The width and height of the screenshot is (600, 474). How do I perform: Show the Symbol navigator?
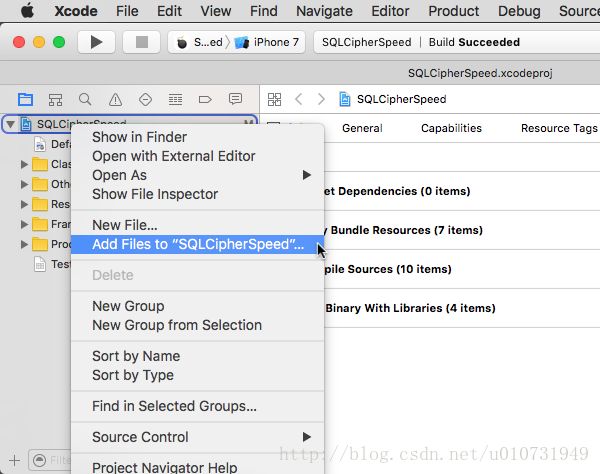point(55,99)
